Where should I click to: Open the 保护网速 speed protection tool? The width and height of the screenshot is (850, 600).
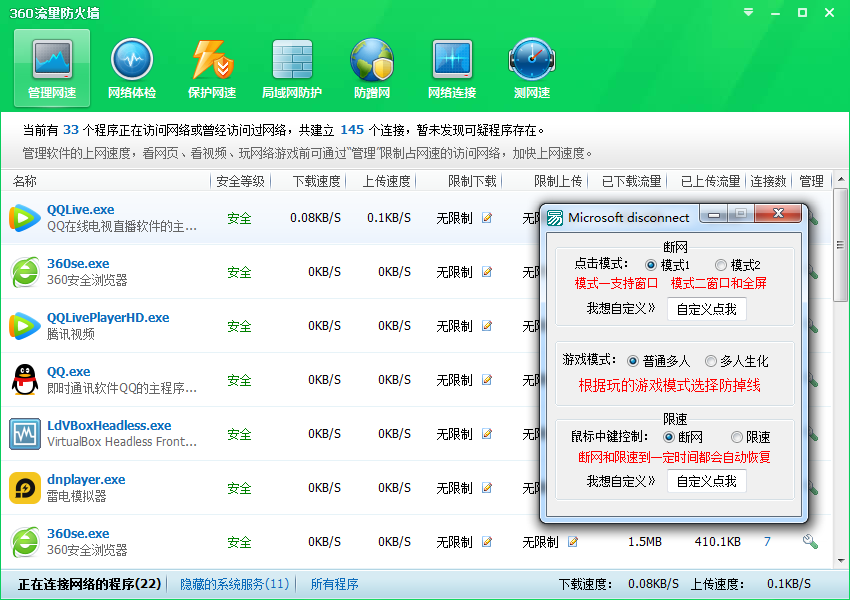(x=212, y=68)
